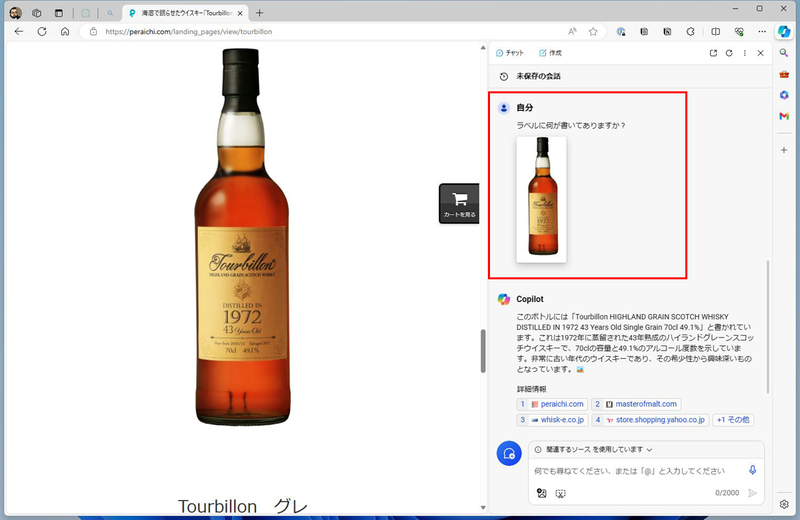Open the profile avatar menu

point(15,13)
